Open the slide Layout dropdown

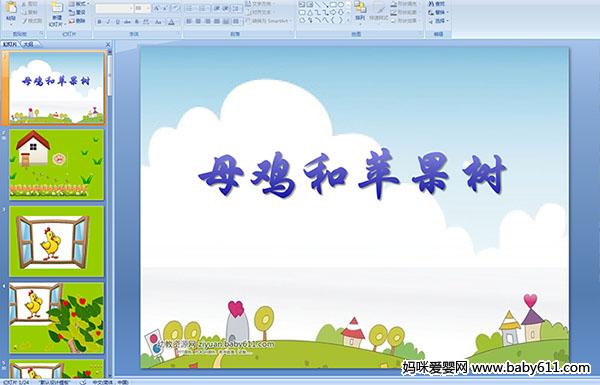79,4
